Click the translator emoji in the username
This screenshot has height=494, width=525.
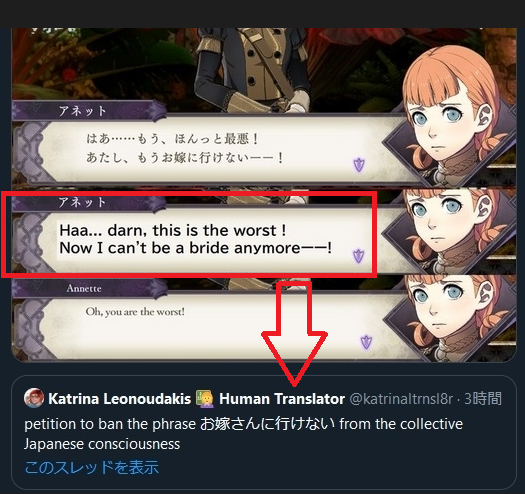point(205,399)
